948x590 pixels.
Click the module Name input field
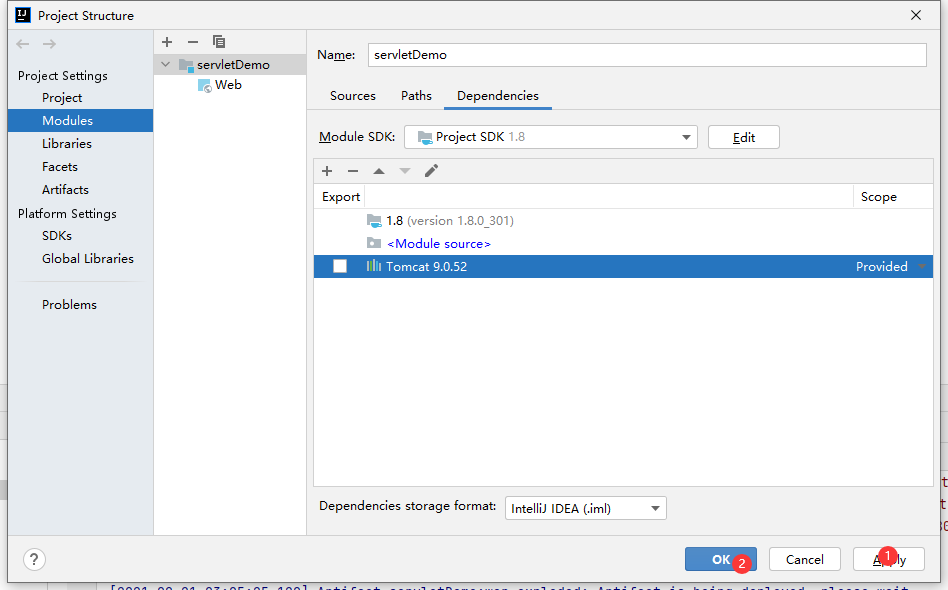(x=647, y=54)
